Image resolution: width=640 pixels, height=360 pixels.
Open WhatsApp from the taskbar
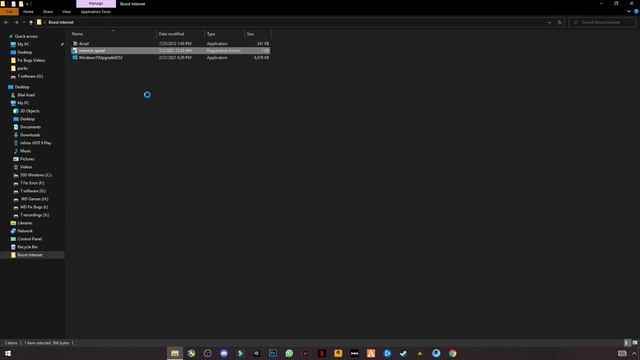point(289,353)
